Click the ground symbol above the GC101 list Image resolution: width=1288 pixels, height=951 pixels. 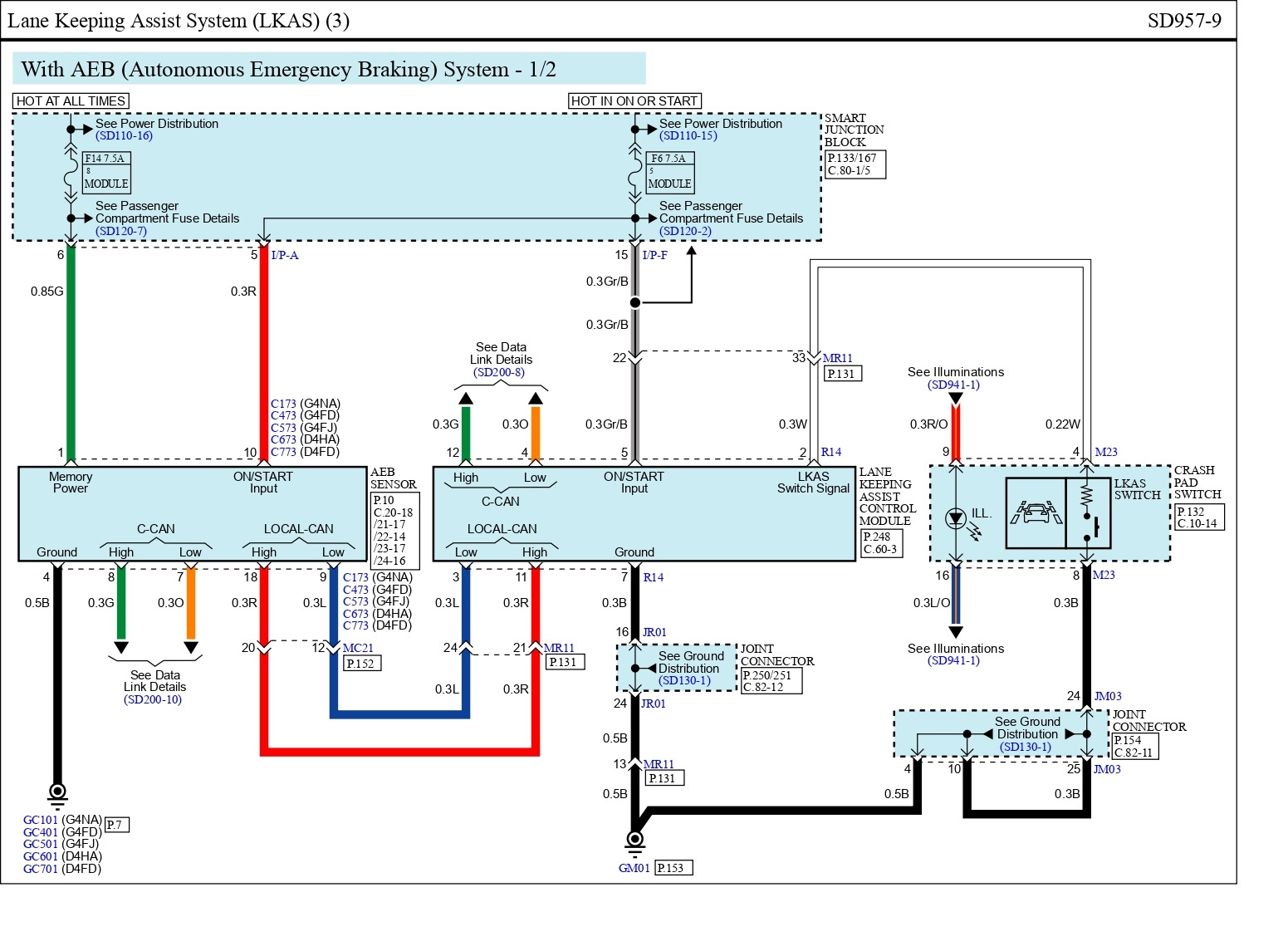pos(57,796)
